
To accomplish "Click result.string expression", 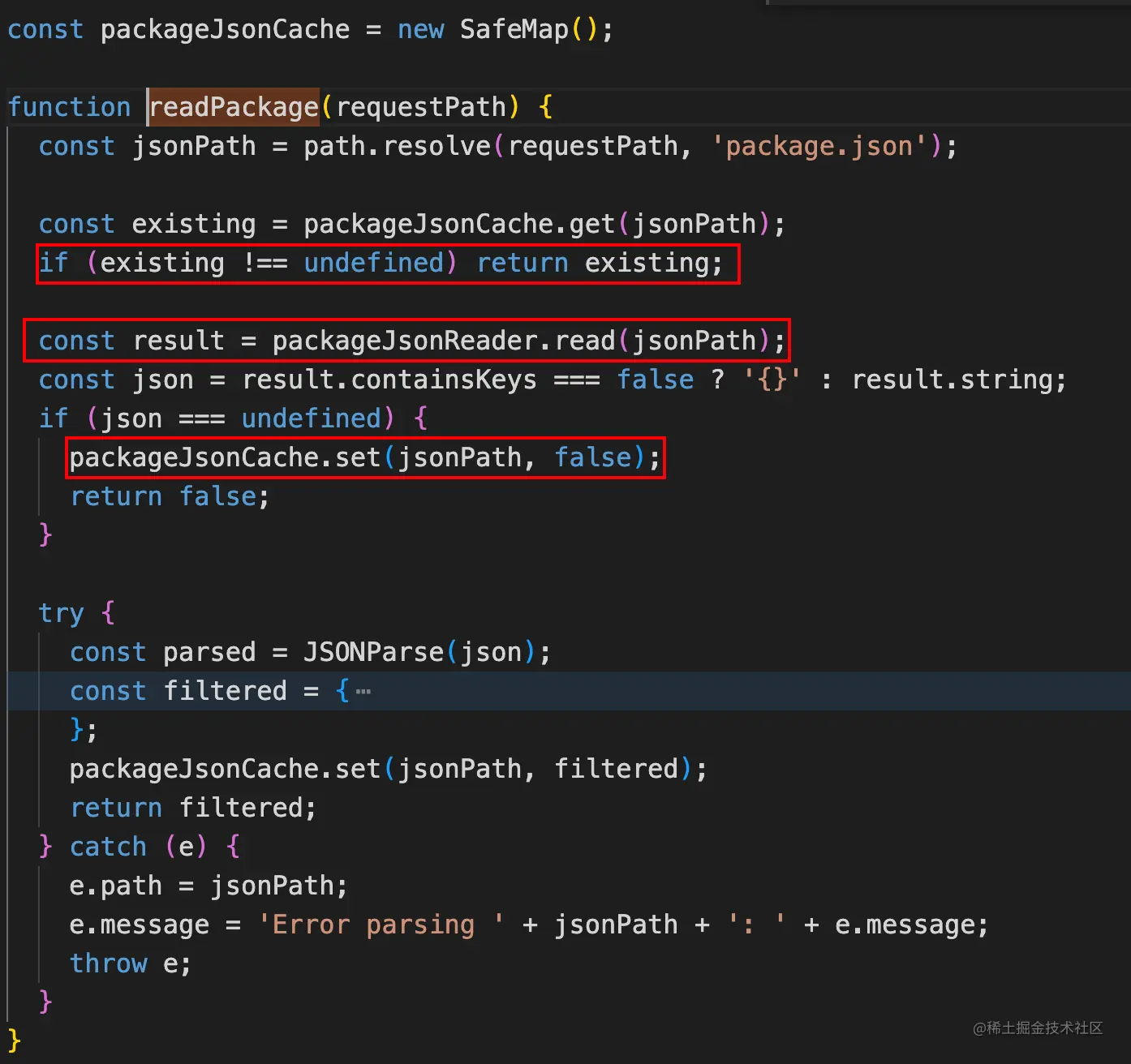I will [952, 380].
